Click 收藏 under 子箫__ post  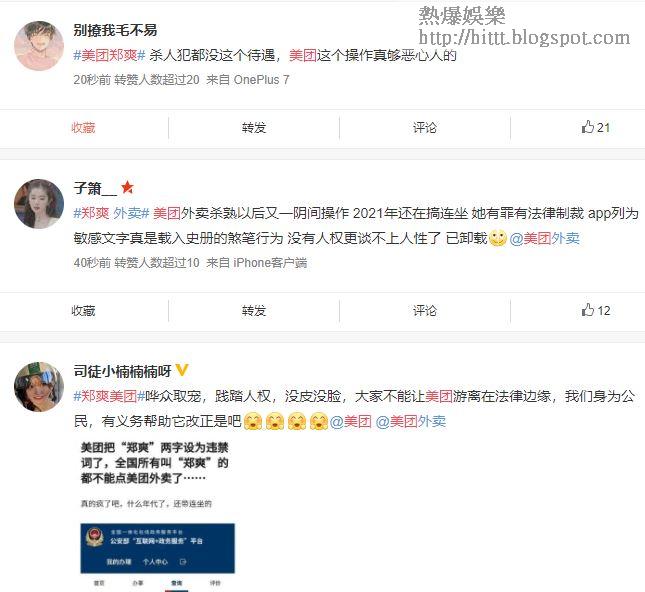point(83,311)
